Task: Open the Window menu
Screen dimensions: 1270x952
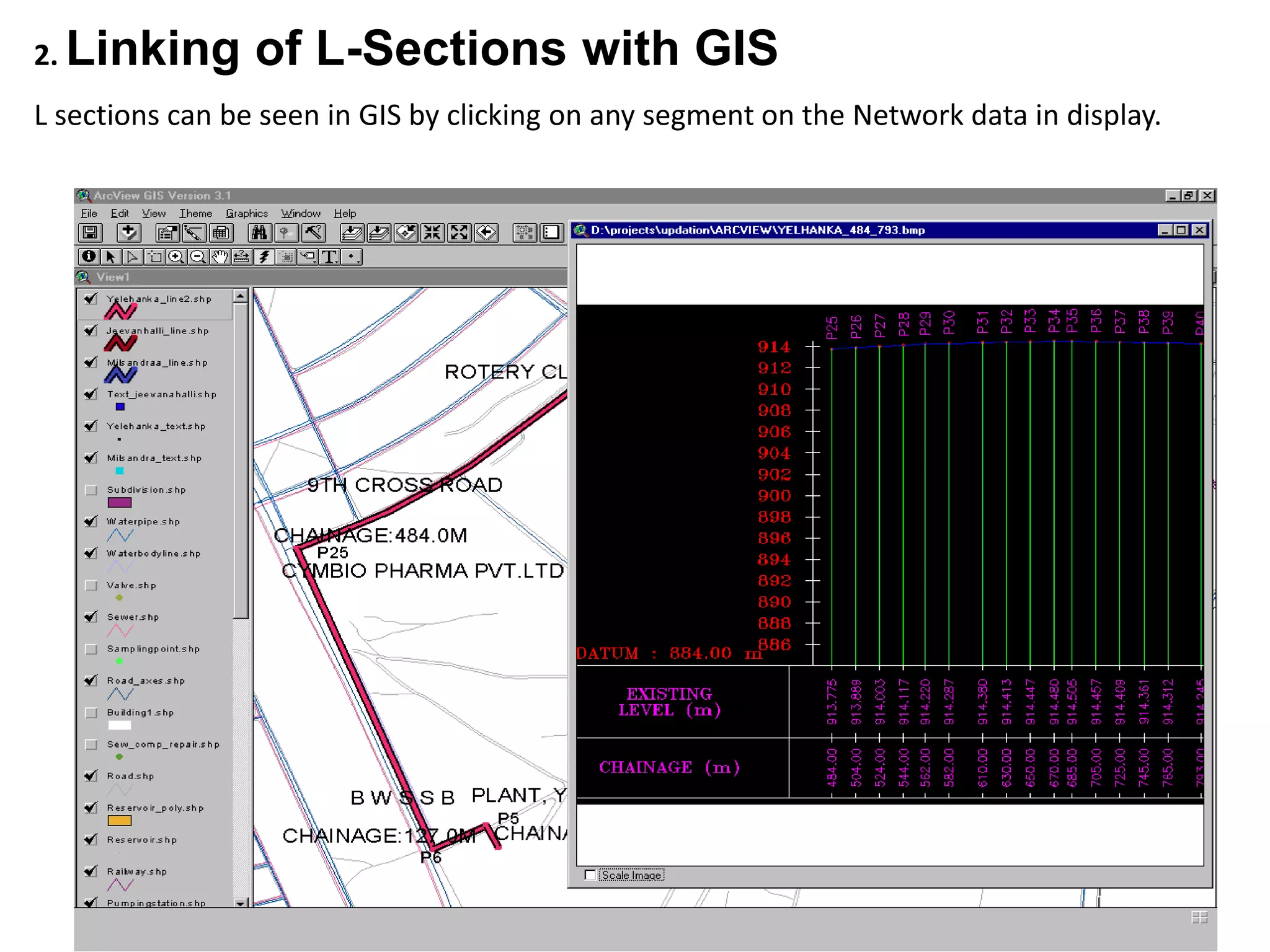Action: tap(301, 213)
